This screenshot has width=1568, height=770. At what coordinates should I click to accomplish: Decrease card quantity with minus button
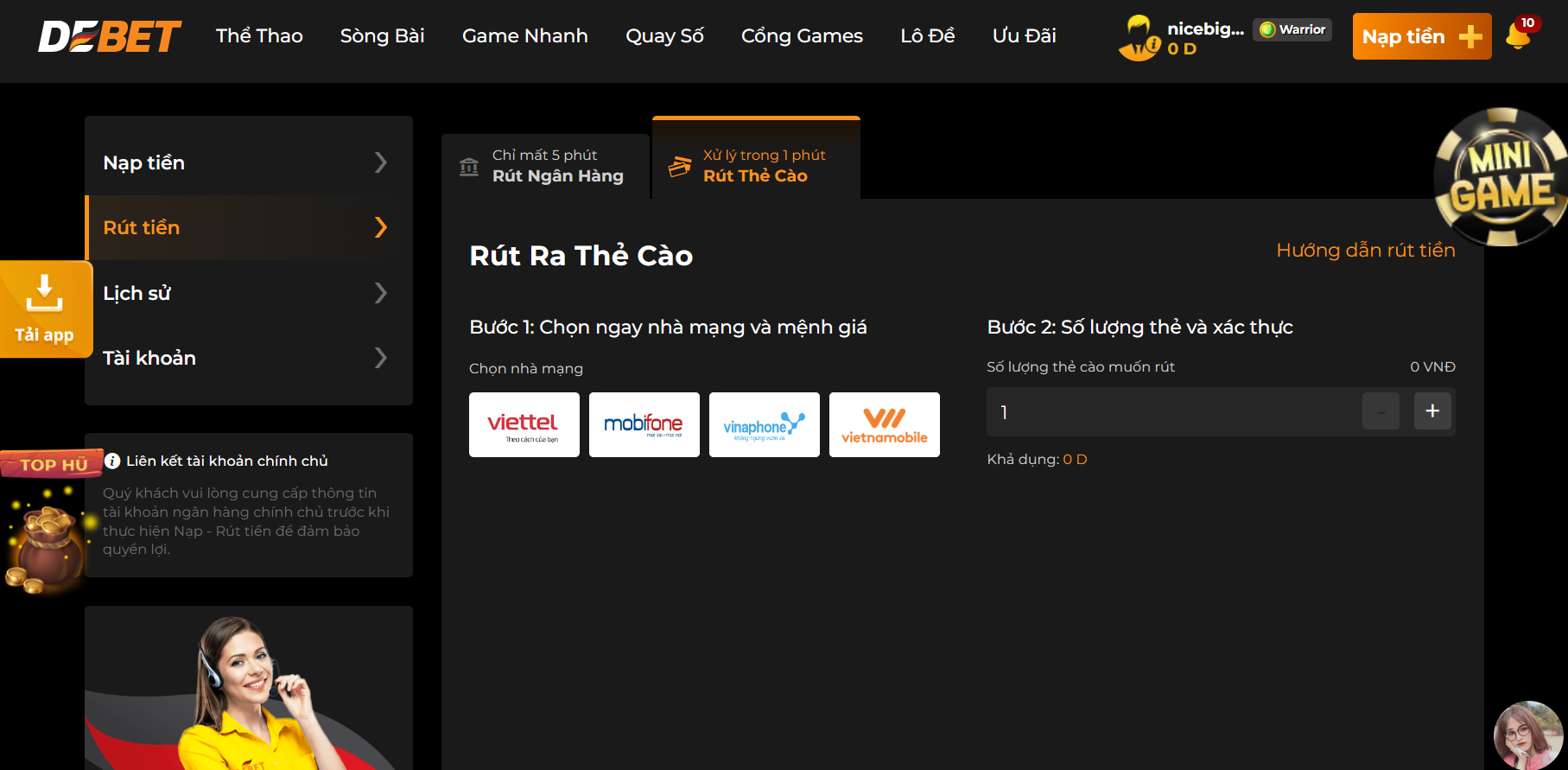pyautogui.click(x=1381, y=411)
